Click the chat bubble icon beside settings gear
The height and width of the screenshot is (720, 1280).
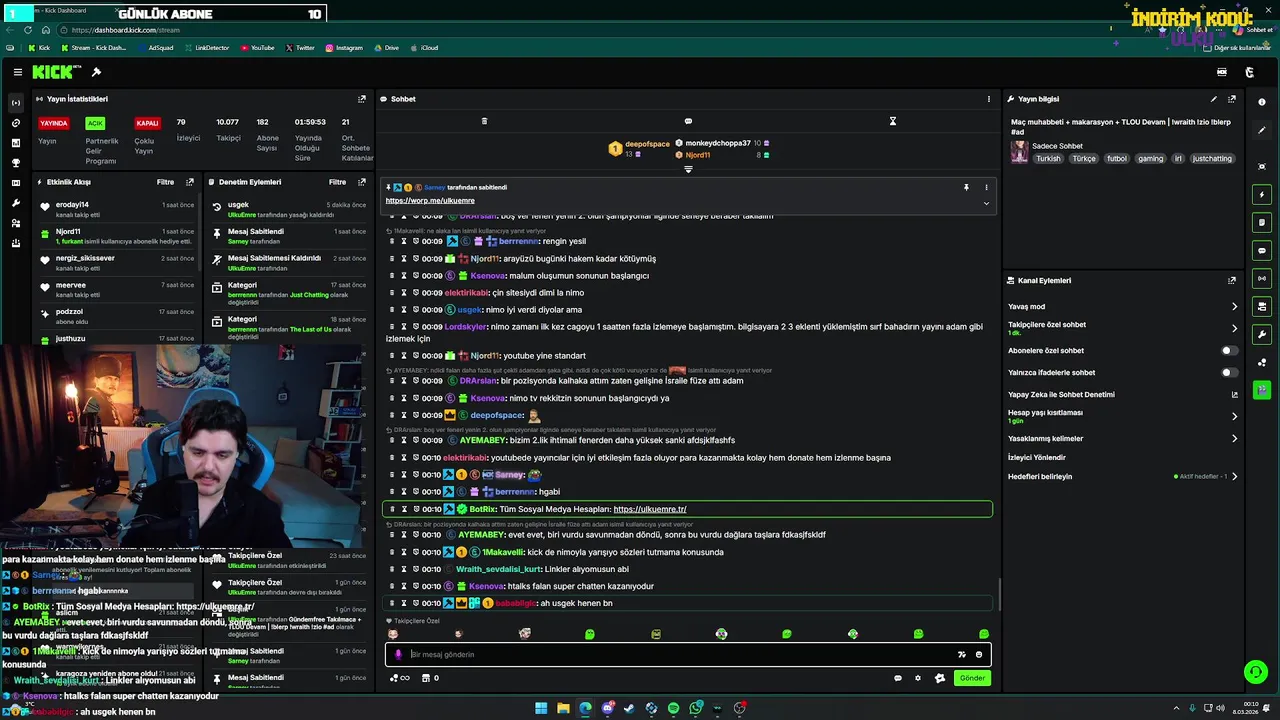[897, 678]
